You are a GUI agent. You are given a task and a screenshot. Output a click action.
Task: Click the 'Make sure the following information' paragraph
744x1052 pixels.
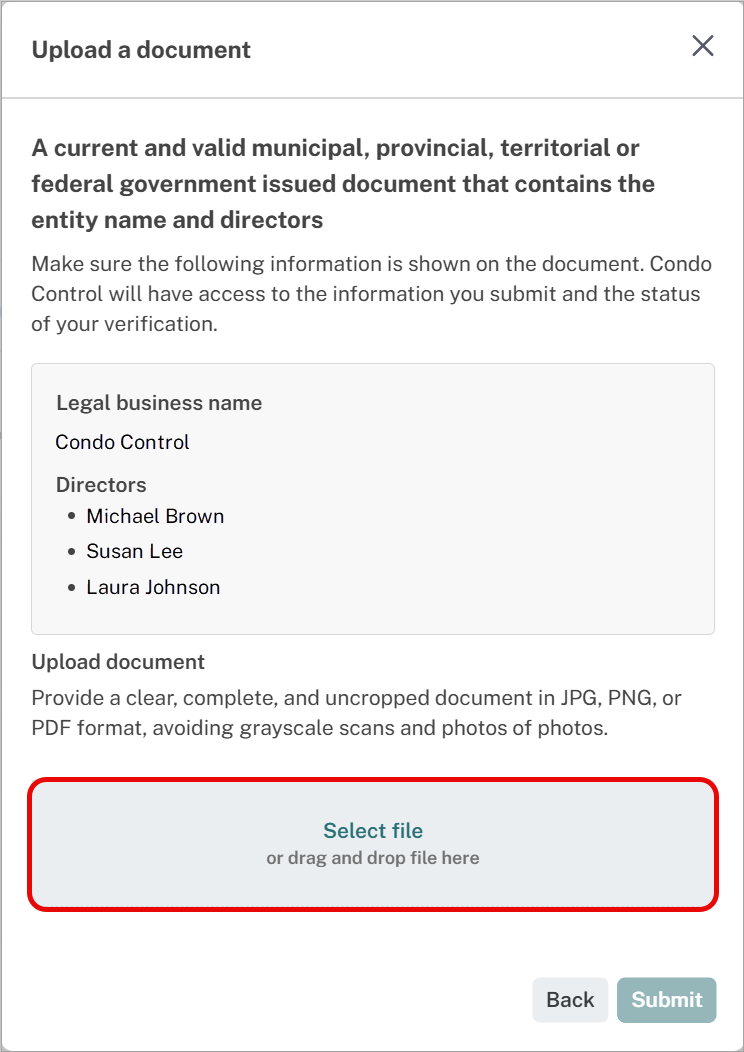click(371, 294)
